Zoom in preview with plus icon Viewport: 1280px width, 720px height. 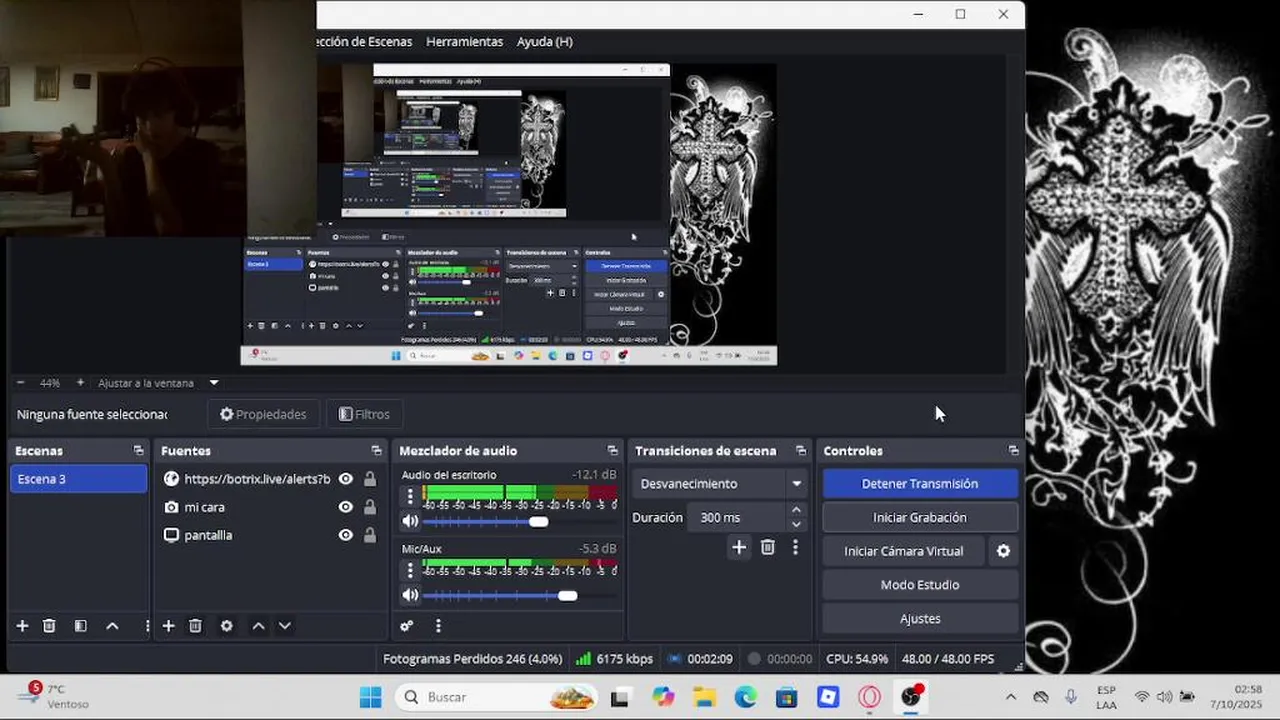click(80, 383)
